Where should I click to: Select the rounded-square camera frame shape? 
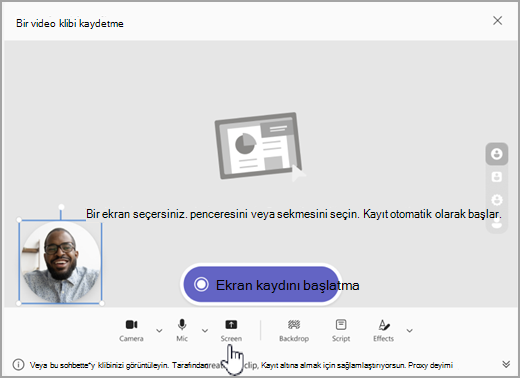tap(497, 177)
